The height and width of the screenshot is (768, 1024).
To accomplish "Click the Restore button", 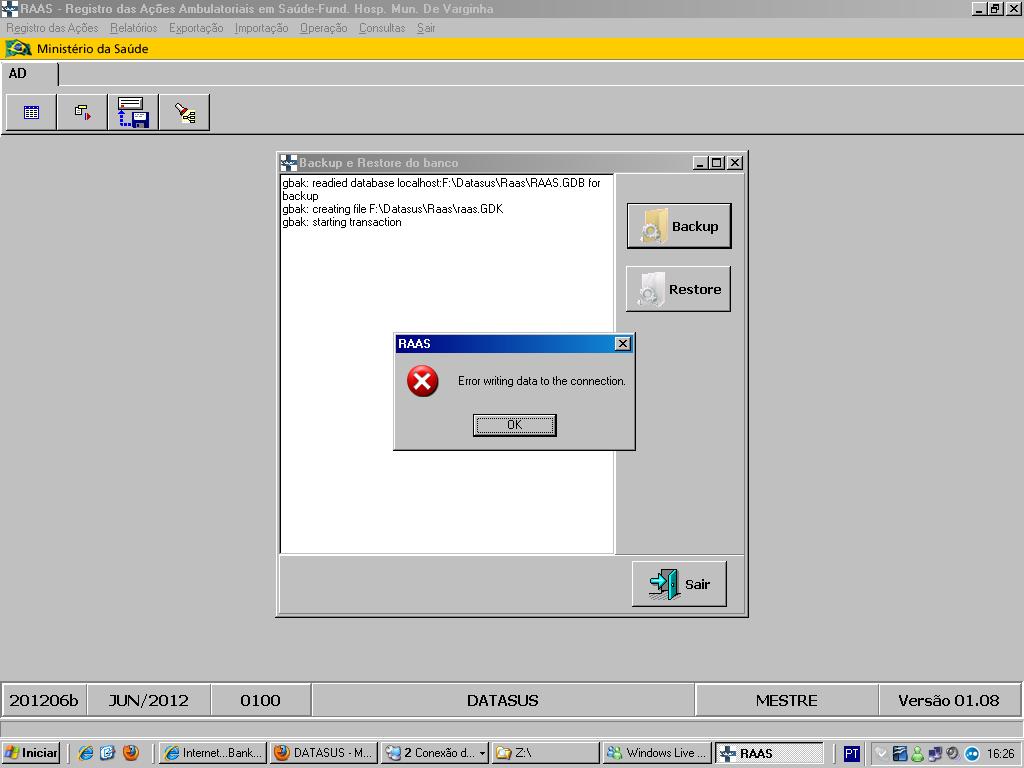I will click(678, 289).
